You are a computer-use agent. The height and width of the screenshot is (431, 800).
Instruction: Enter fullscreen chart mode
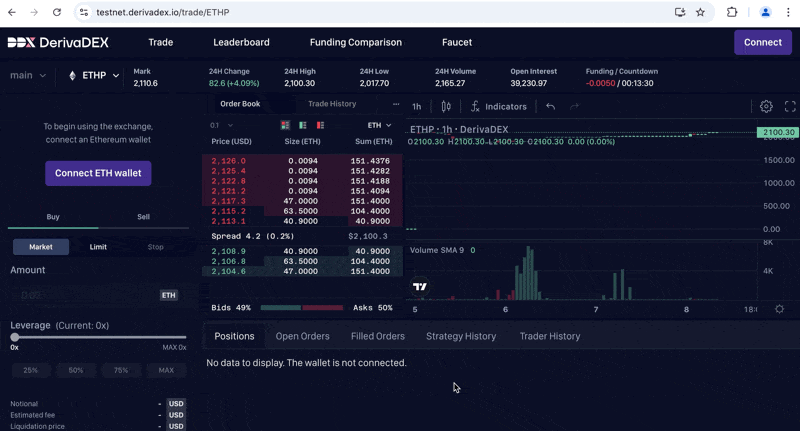(x=790, y=106)
